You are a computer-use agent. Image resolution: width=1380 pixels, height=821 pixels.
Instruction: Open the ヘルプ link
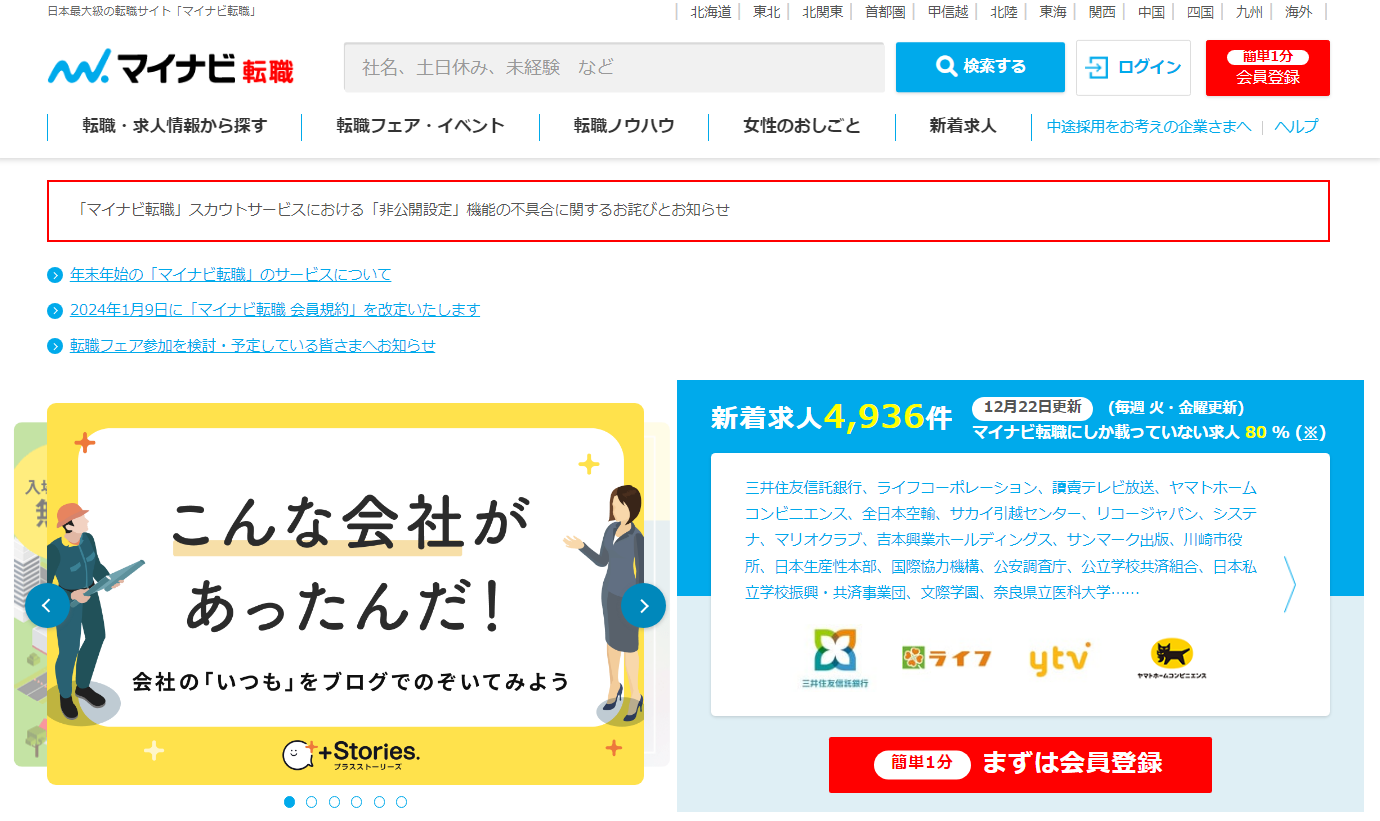[x=1296, y=127]
